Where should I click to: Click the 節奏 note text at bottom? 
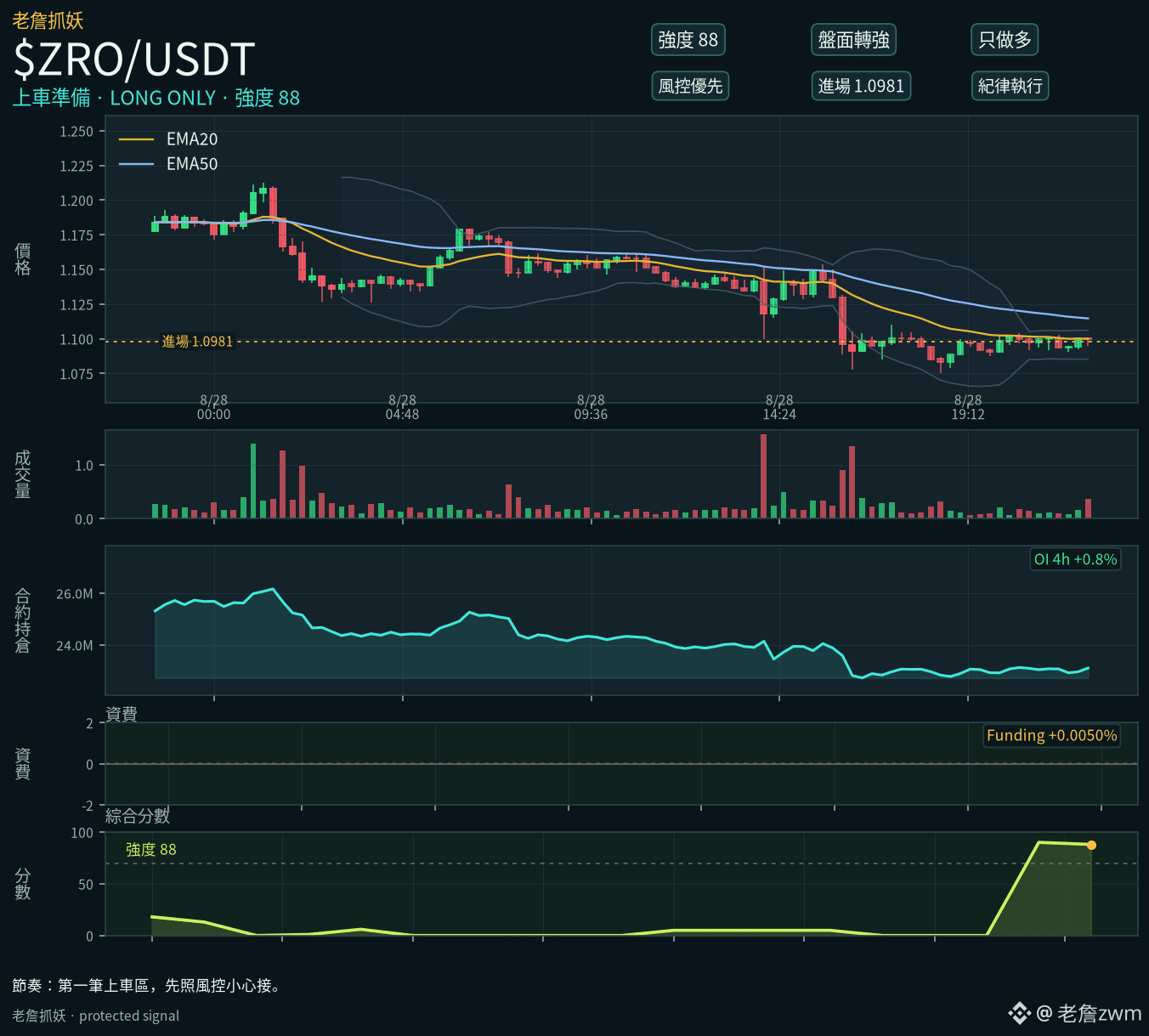146,986
